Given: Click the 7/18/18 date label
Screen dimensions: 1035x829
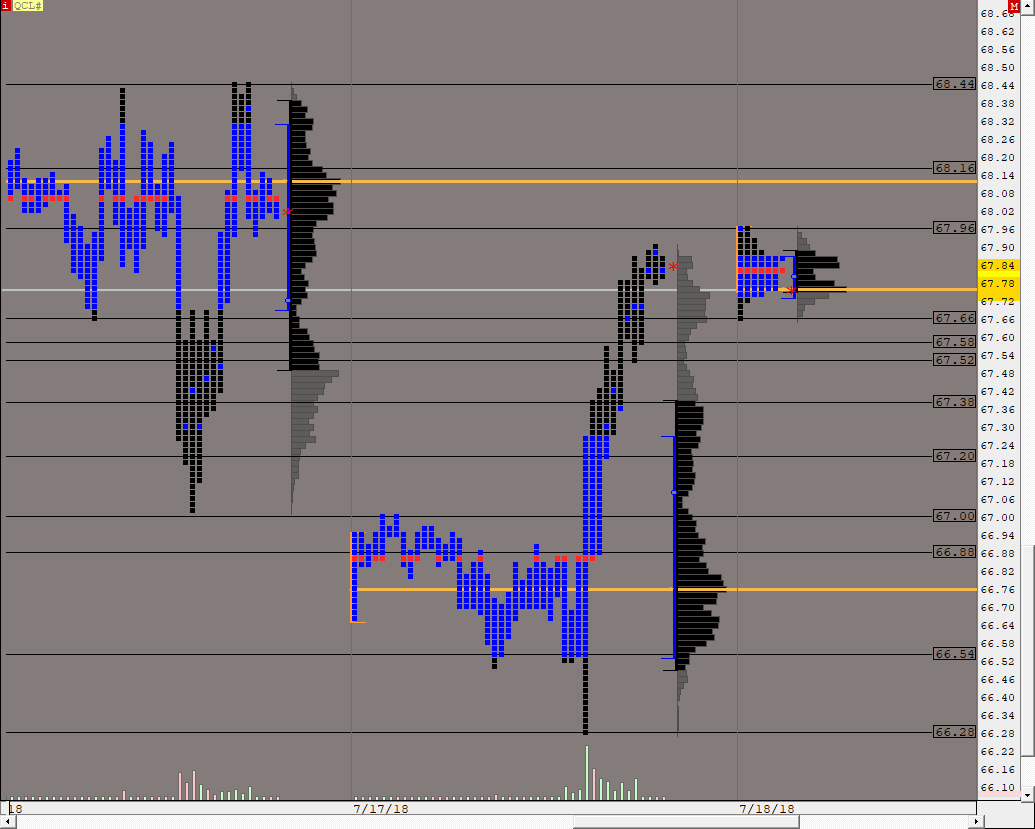Looking at the screenshot, I should click(x=767, y=807).
